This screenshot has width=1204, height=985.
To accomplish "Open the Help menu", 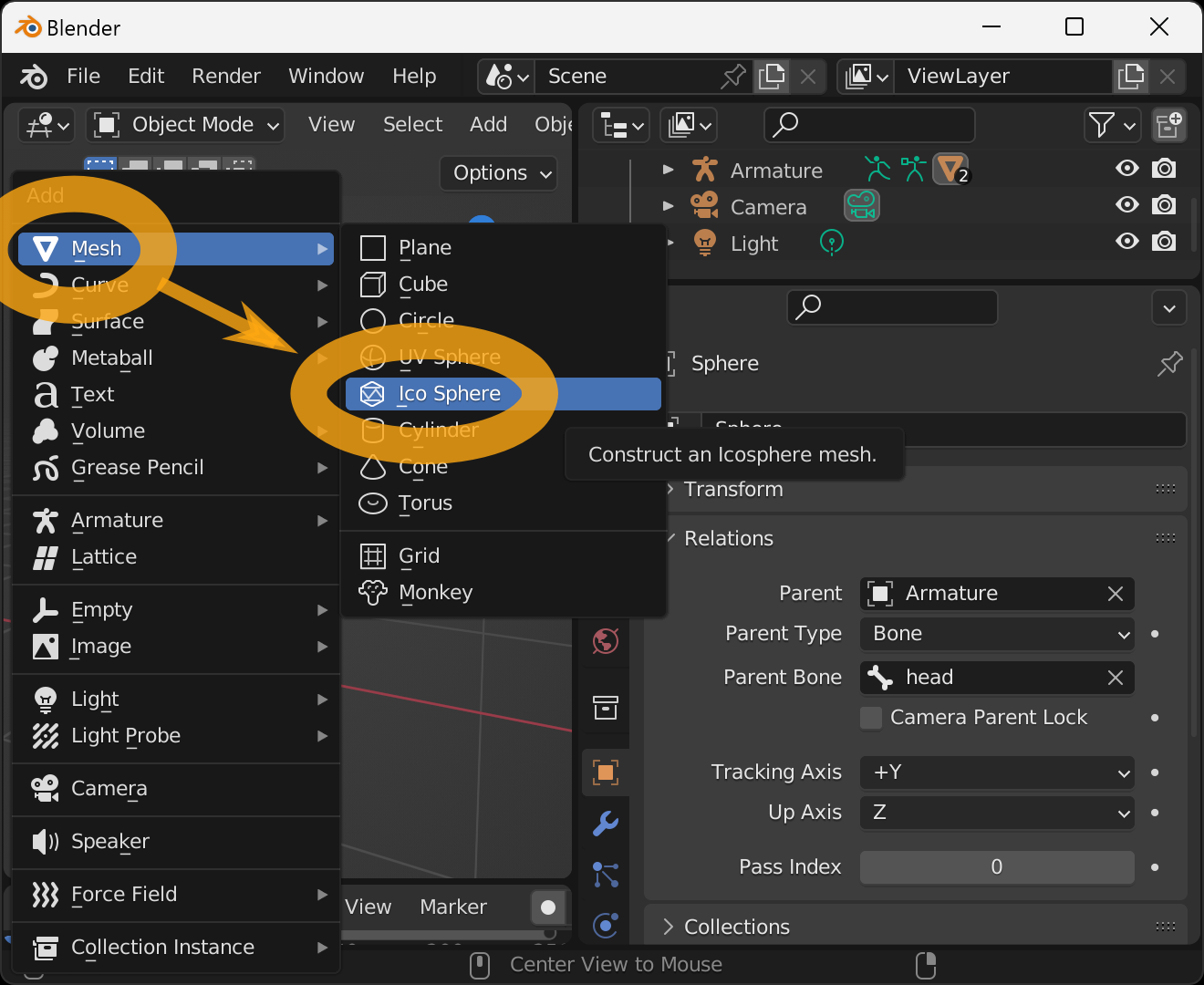I will point(414,77).
